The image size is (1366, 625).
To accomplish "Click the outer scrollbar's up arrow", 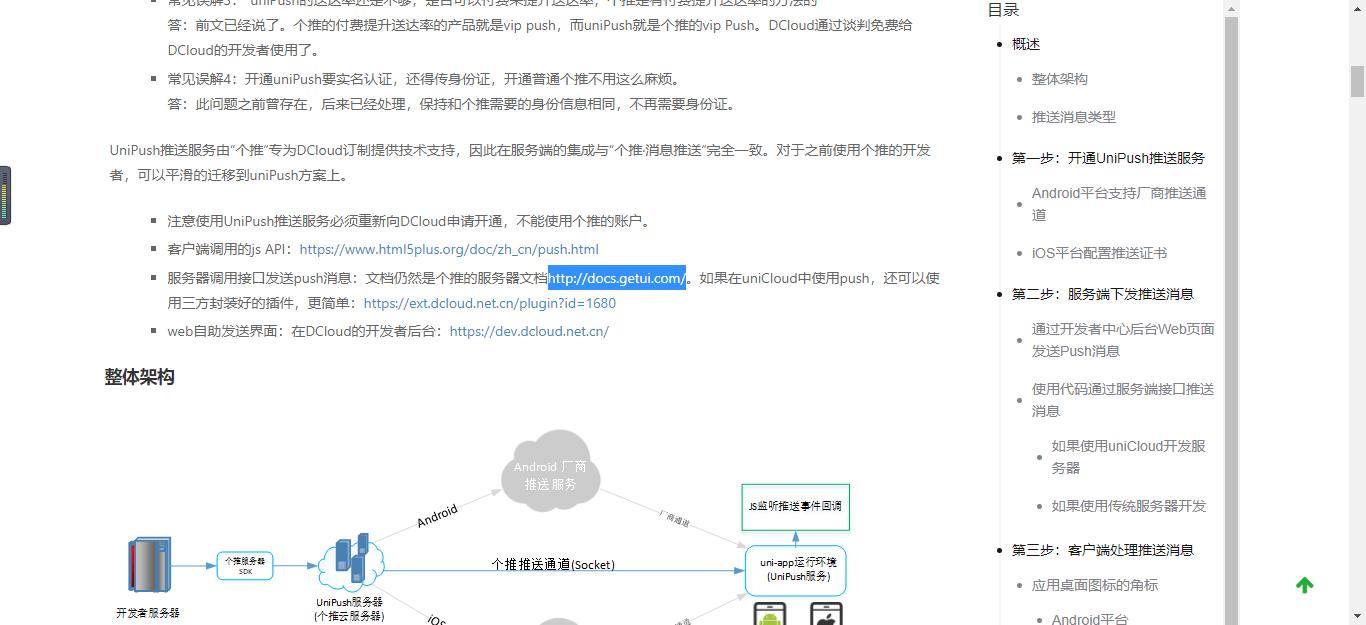I will click(x=1357, y=8).
